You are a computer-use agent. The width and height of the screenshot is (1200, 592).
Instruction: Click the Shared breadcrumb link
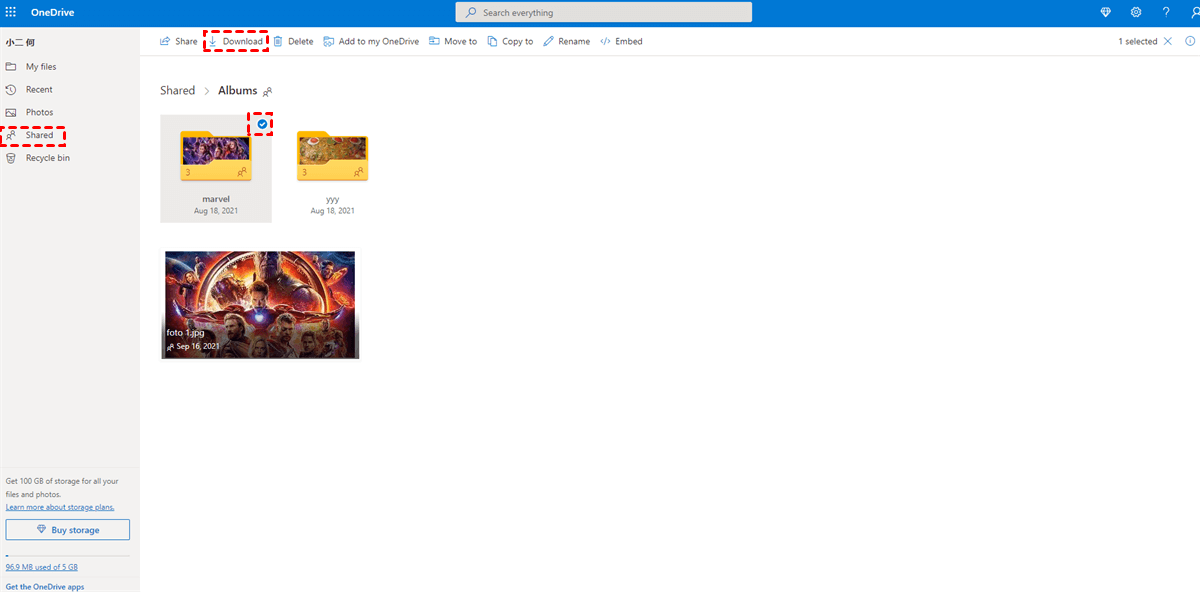[x=177, y=90]
